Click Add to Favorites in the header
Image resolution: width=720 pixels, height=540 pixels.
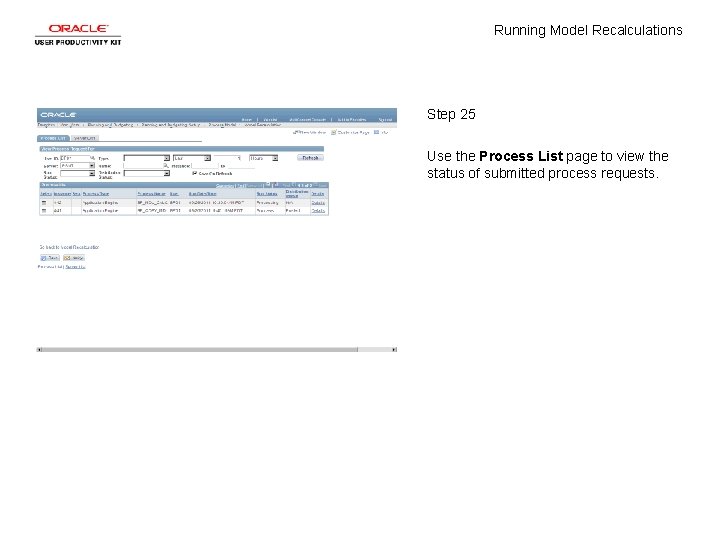pyautogui.click(x=352, y=119)
